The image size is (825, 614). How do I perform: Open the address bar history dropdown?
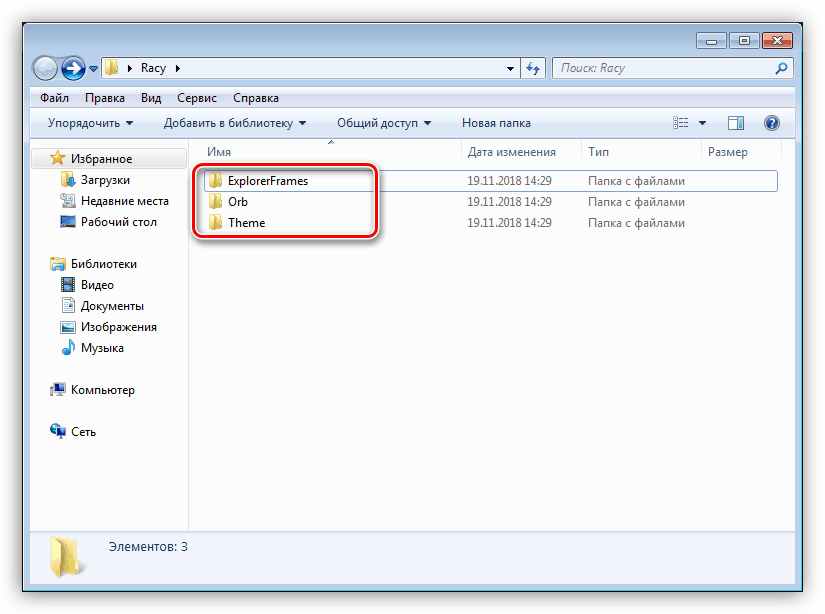pyautogui.click(x=510, y=69)
